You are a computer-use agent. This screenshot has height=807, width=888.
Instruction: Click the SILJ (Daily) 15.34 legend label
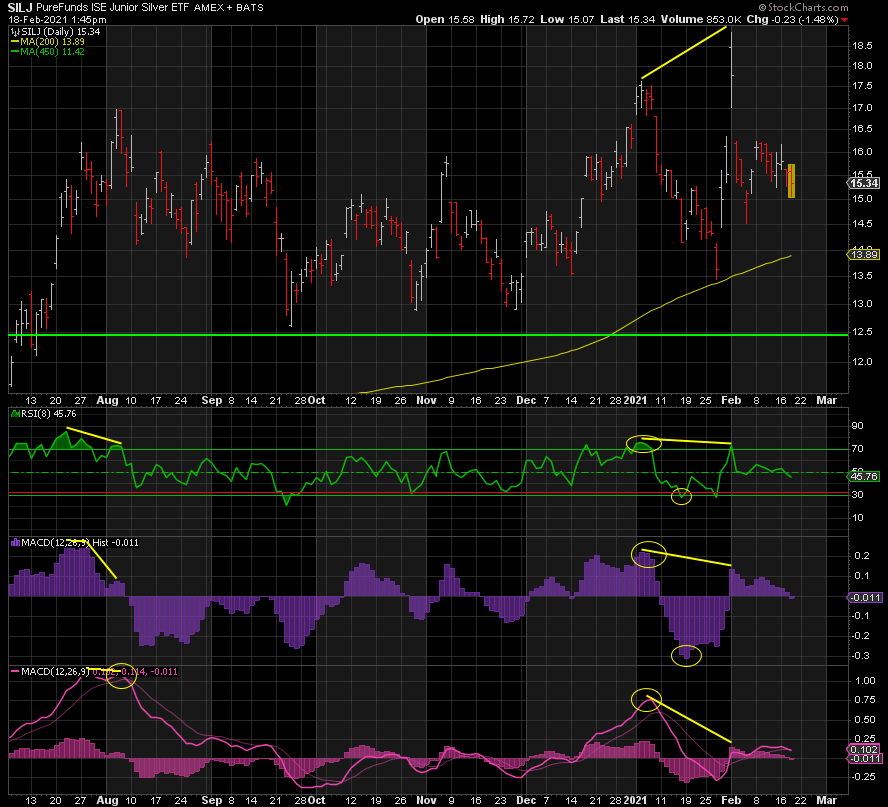coord(61,32)
